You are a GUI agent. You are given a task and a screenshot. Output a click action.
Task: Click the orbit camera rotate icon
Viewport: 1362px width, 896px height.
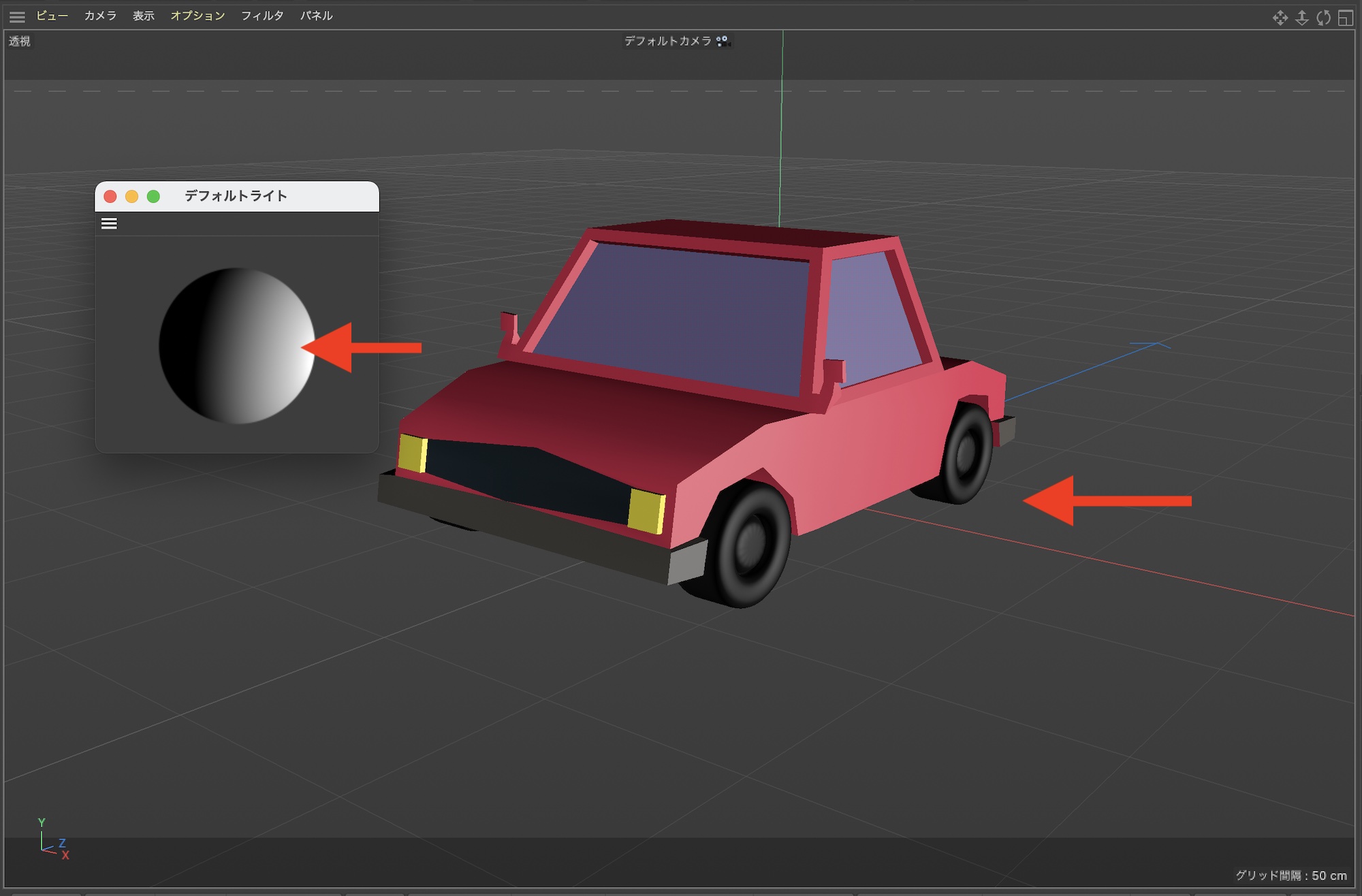1323,18
